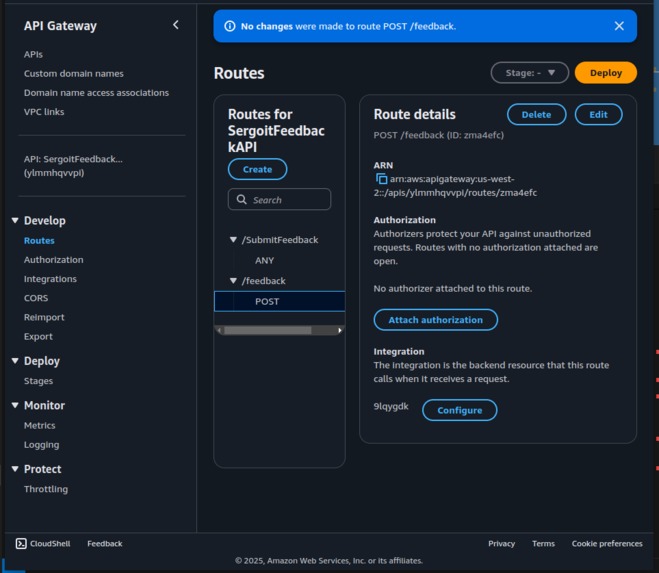The height and width of the screenshot is (573, 659).
Task: Collapse the API Gateway side navigation
Action: tap(176, 25)
